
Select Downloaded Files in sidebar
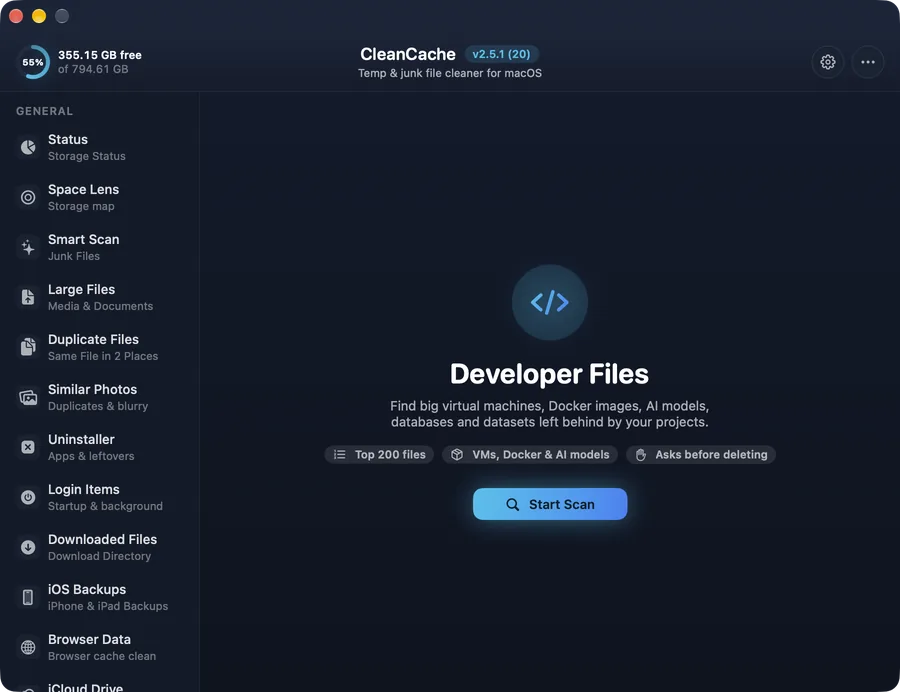click(x=99, y=547)
